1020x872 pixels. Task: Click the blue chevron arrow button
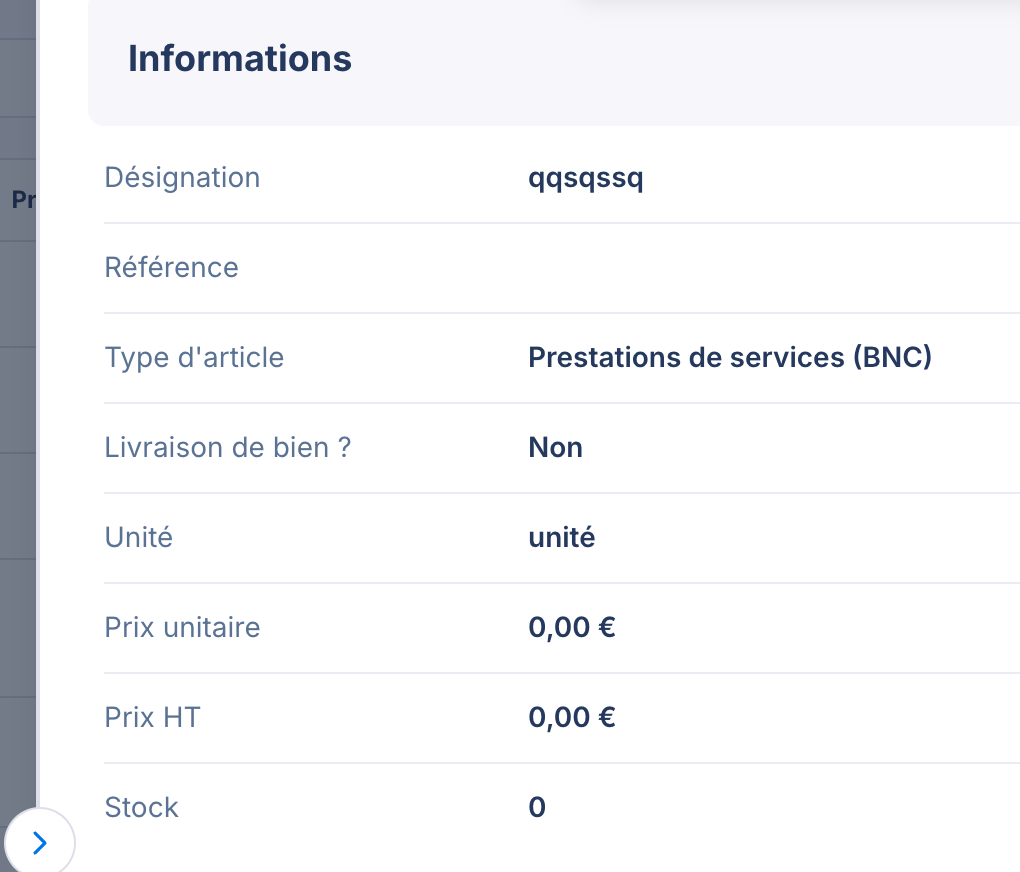(x=40, y=843)
